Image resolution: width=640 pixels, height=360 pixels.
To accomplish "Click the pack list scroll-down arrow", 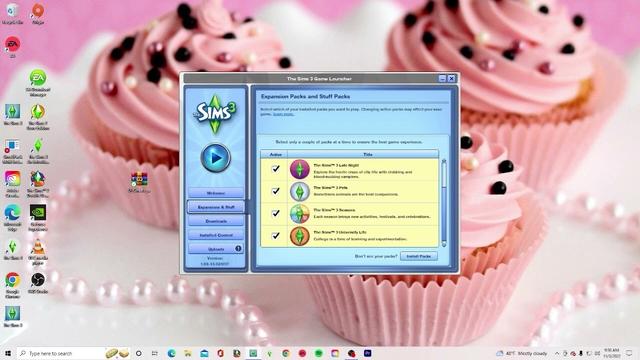I will coord(444,244).
